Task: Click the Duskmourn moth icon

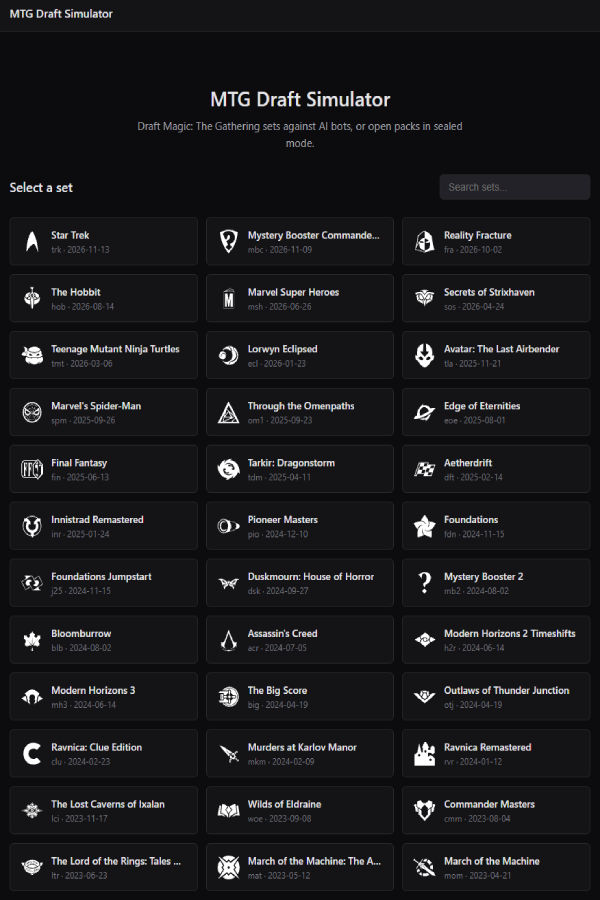Action: 229,583
